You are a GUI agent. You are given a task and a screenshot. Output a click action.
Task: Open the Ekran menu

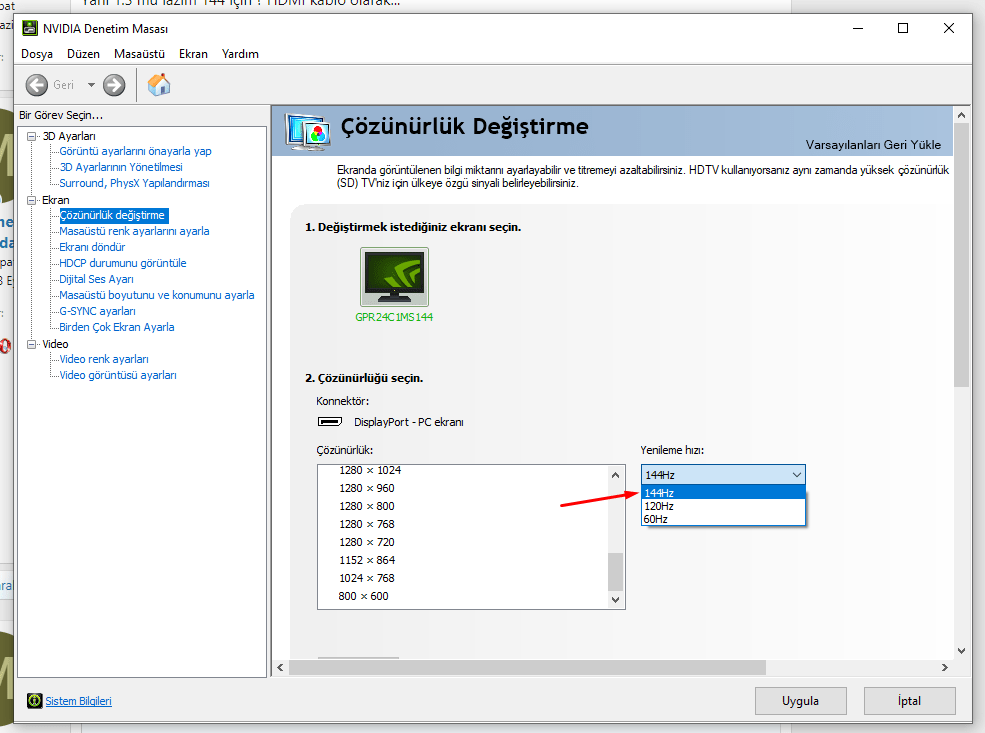tap(193, 54)
